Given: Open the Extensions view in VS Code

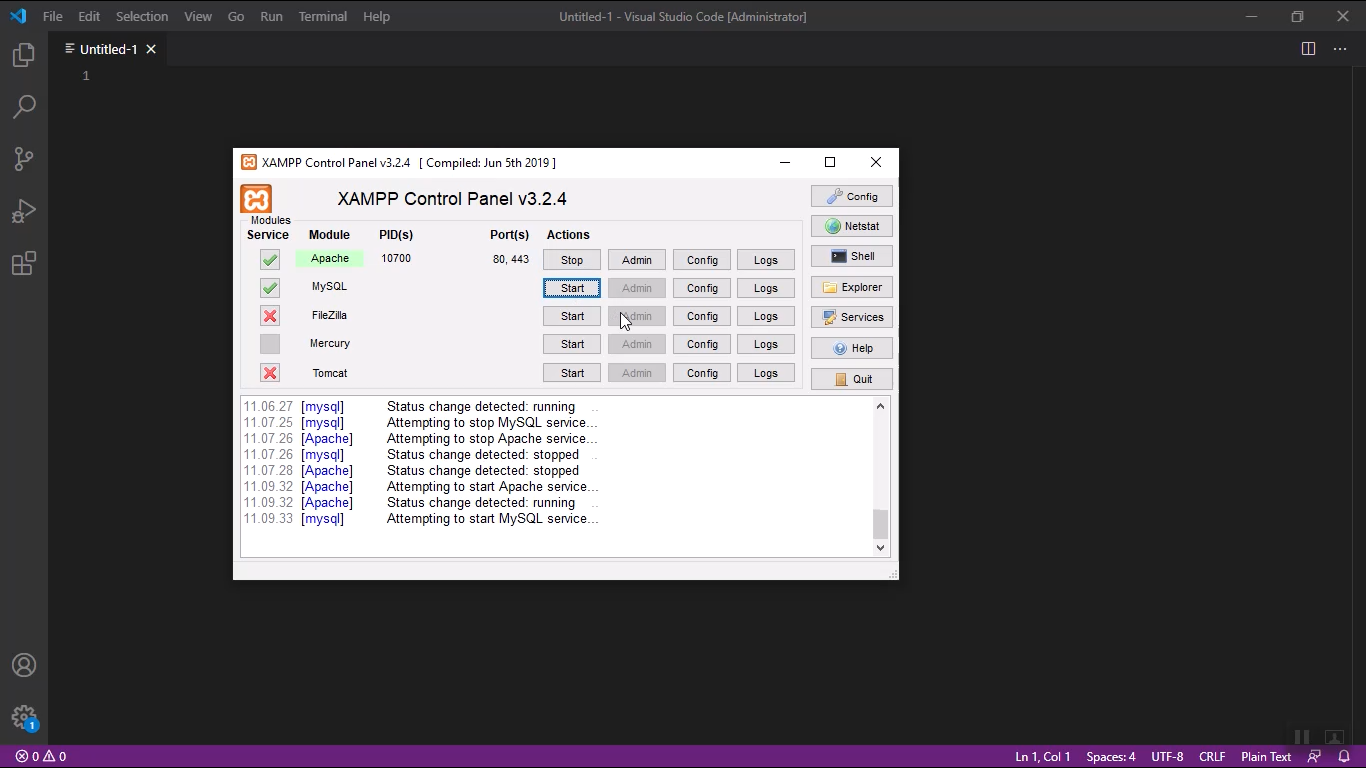Looking at the screenshot, I should tap(24, 264).
